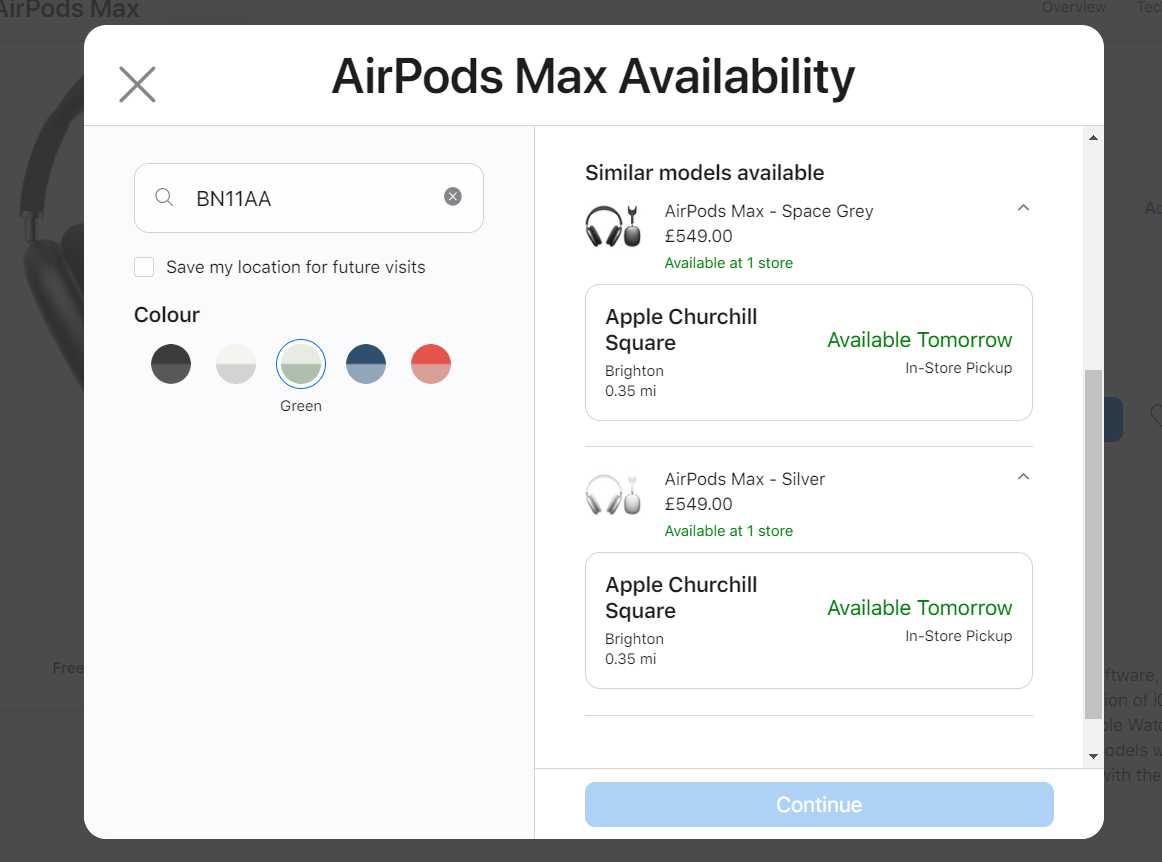Tick Save my location for future visits
1162x862 pixels.
[x=144, y=267]
